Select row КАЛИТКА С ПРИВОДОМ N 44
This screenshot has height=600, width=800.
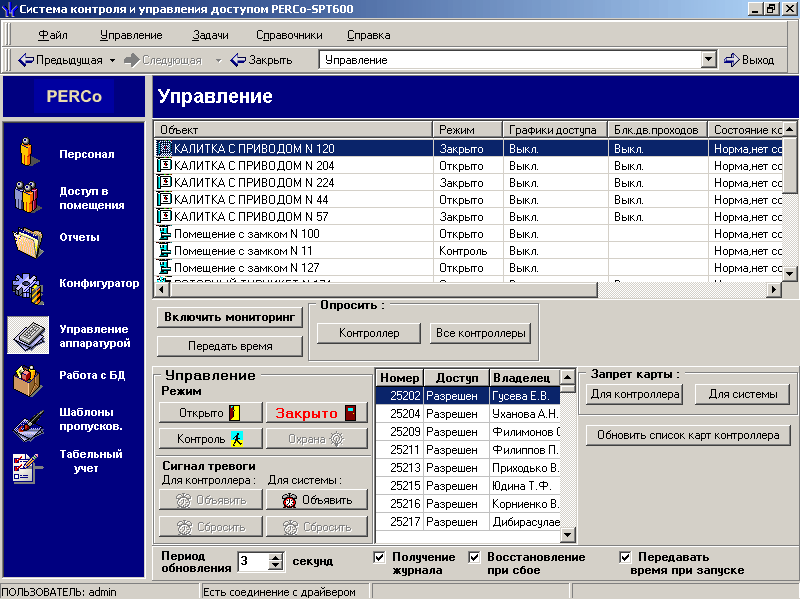coord(468,199)
